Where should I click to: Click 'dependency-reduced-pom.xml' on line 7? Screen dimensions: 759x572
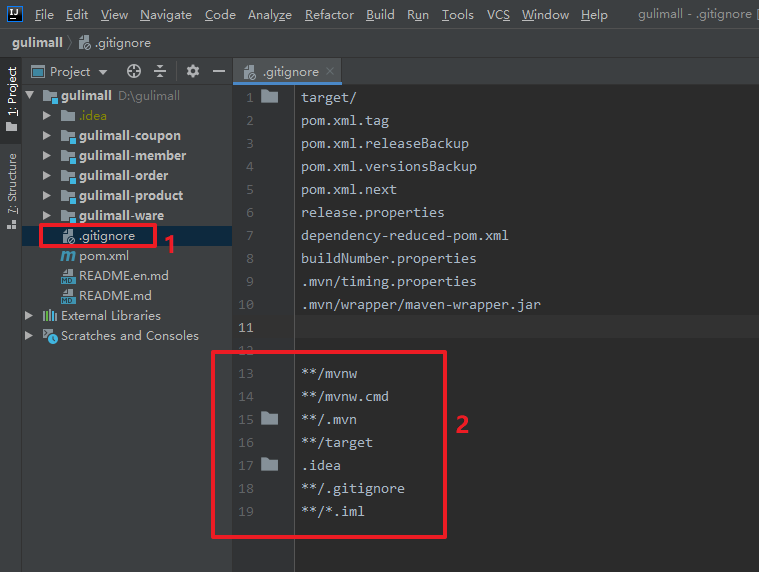(x=405, y=236)
